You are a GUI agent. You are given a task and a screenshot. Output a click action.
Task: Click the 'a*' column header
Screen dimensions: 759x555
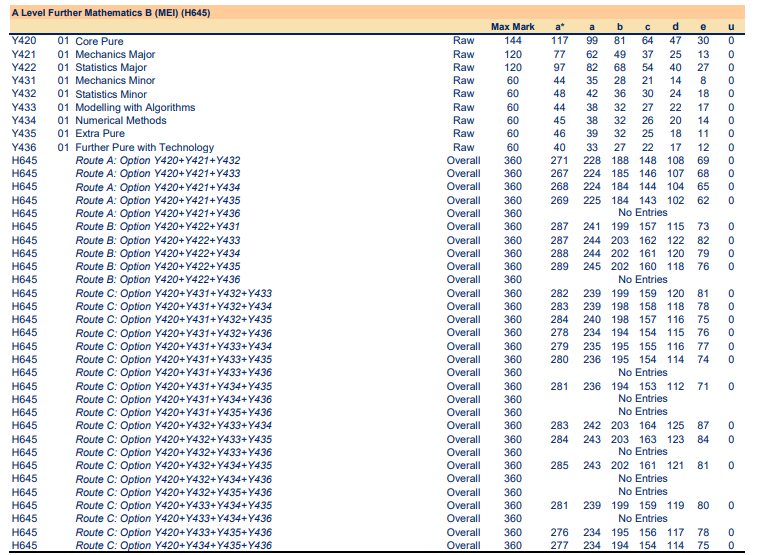click(x=560, y=27)
